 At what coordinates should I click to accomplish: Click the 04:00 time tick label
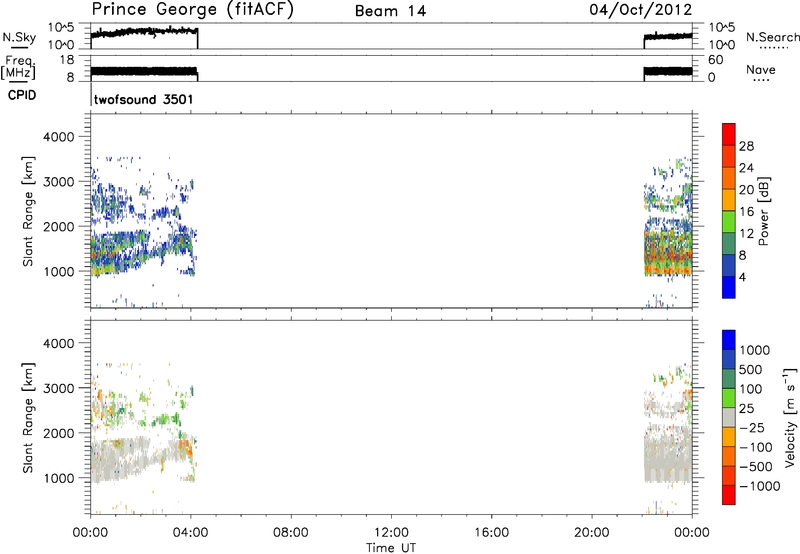click(191, 533)
